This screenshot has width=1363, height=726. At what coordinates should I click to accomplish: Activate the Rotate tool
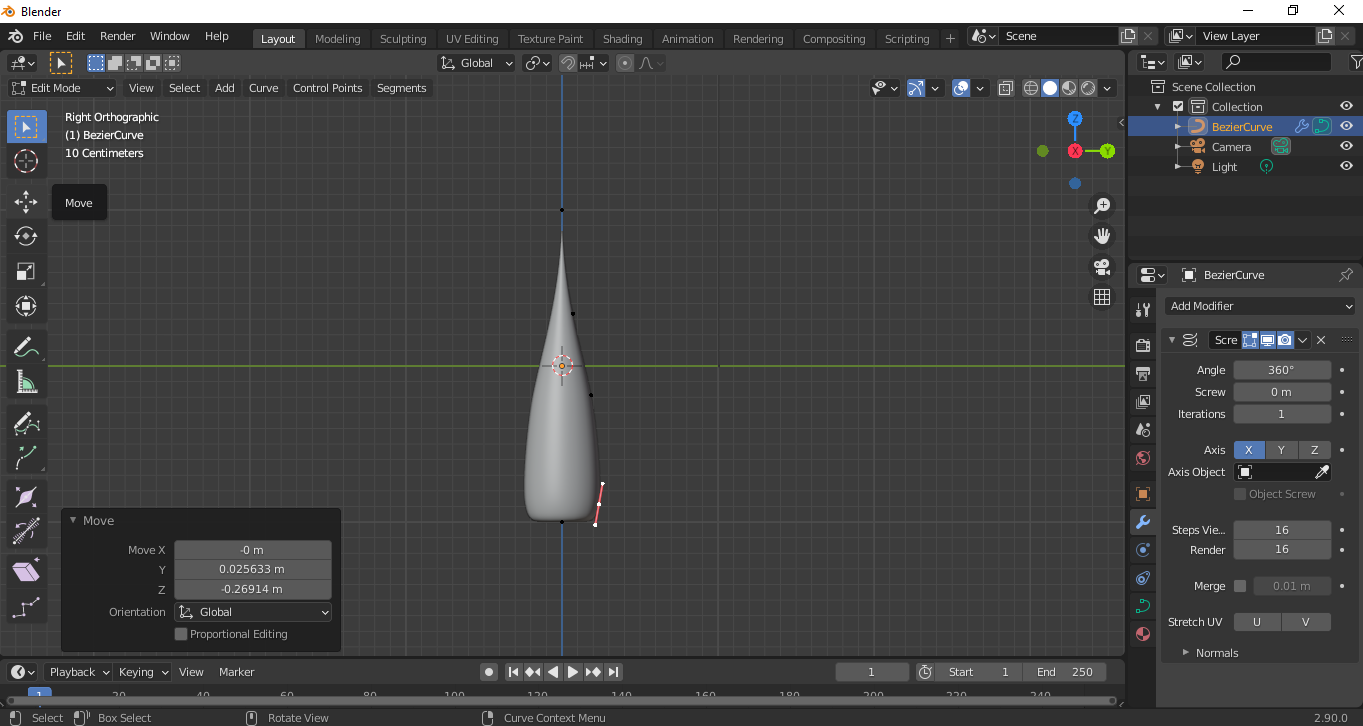[25, 236]
